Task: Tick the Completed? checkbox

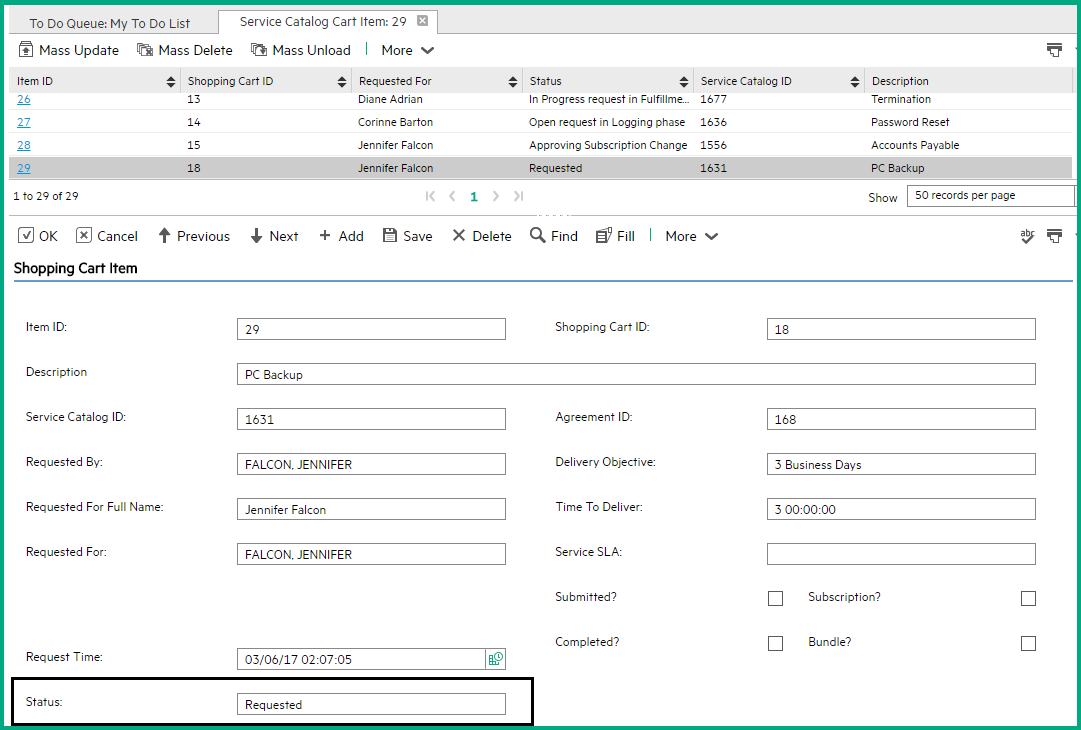Action: pyautogui.click(x=775, y=644)
